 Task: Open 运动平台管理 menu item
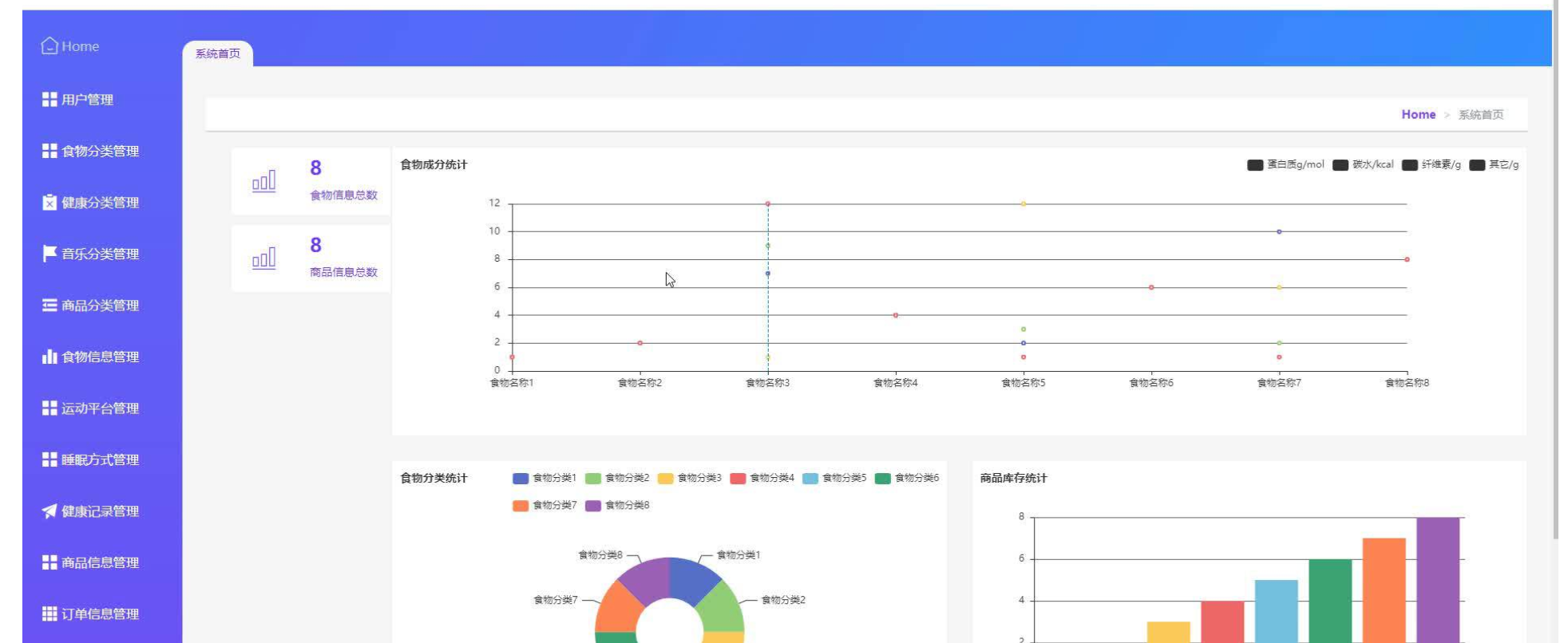[x=102, y=408]
